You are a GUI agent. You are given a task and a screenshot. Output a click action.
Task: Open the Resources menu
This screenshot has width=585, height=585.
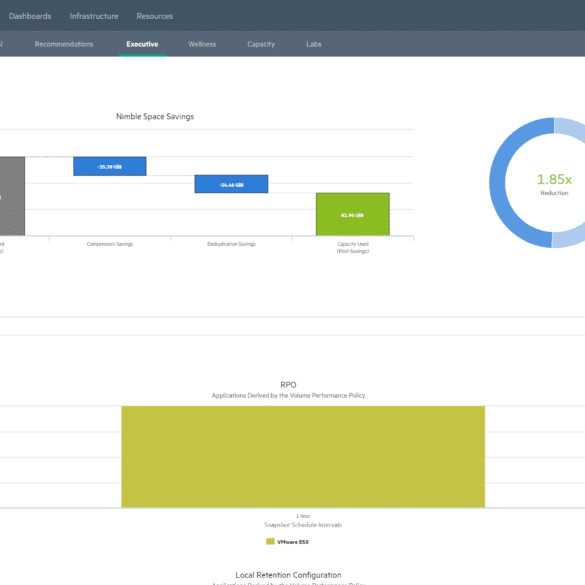pyautogui.click(x=154, y=16)
